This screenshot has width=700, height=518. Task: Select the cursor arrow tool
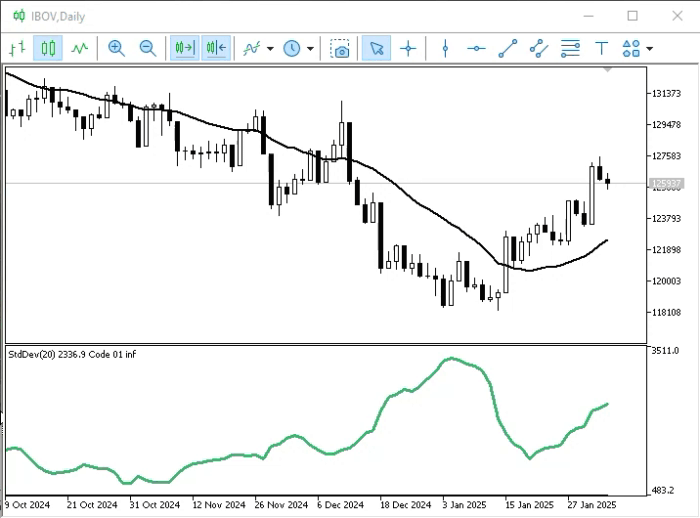376,48
